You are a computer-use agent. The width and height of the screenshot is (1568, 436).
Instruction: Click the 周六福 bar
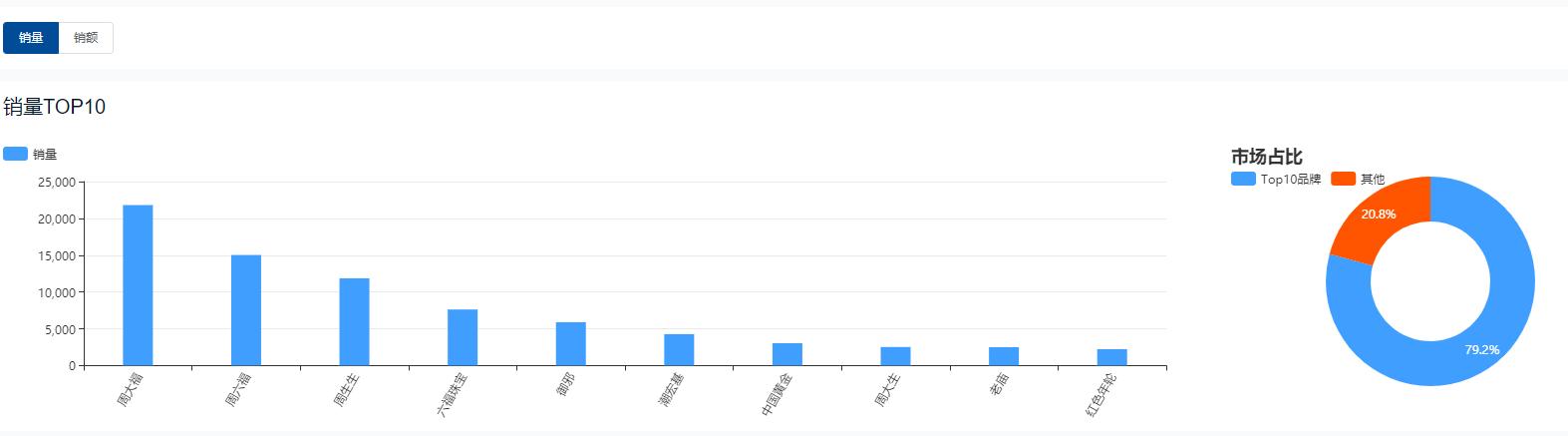pos(246,310)
